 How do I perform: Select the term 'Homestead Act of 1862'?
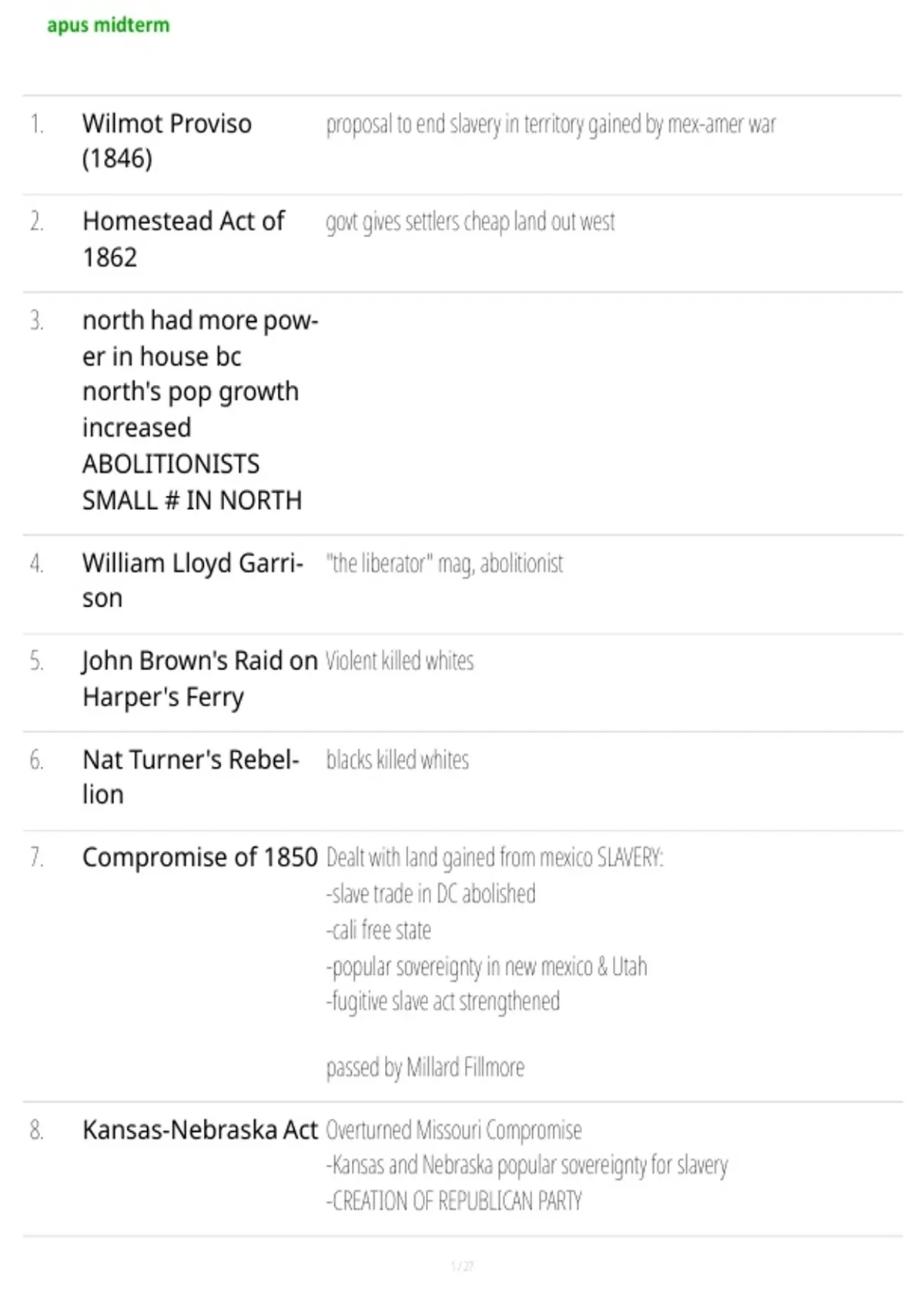coord(183,239)
